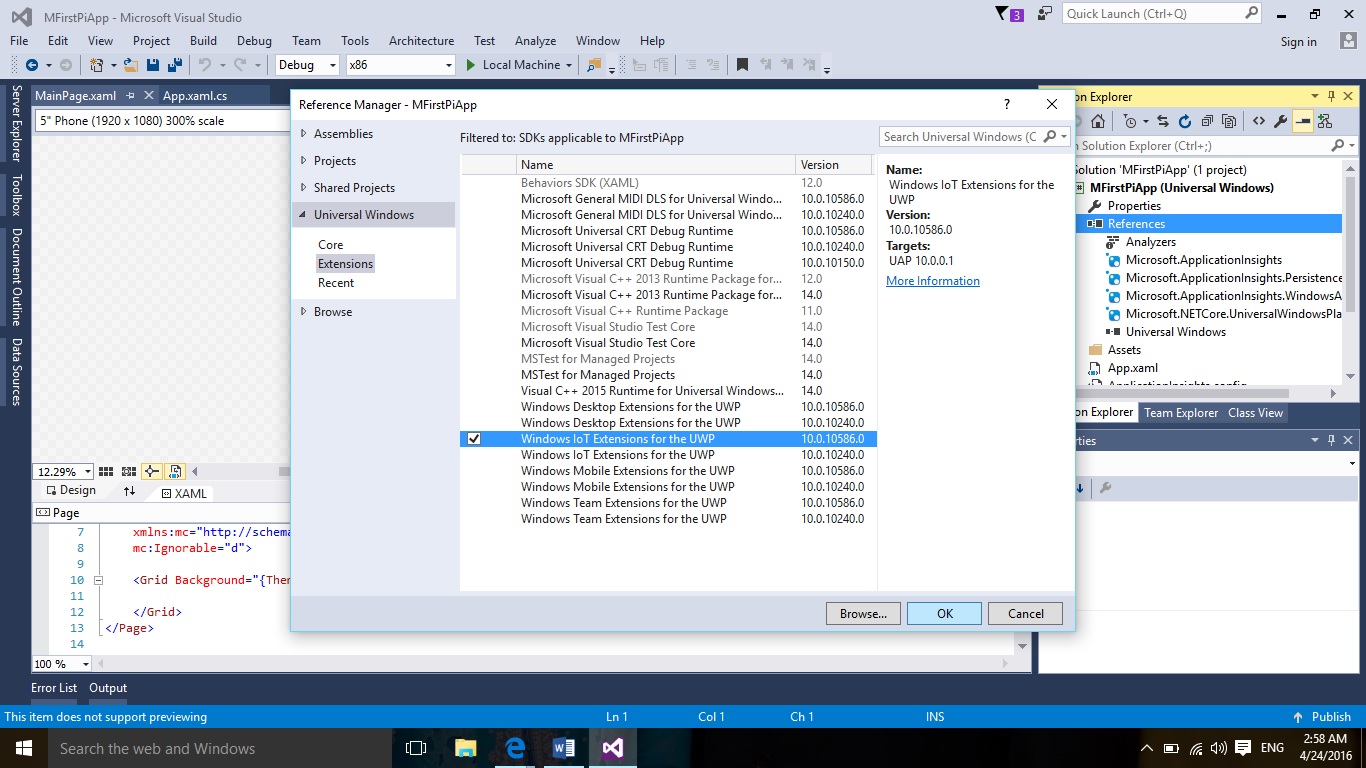1366x768 pixels.
Task: Click the Save All toolbar icon
Action: coord(175,65)
